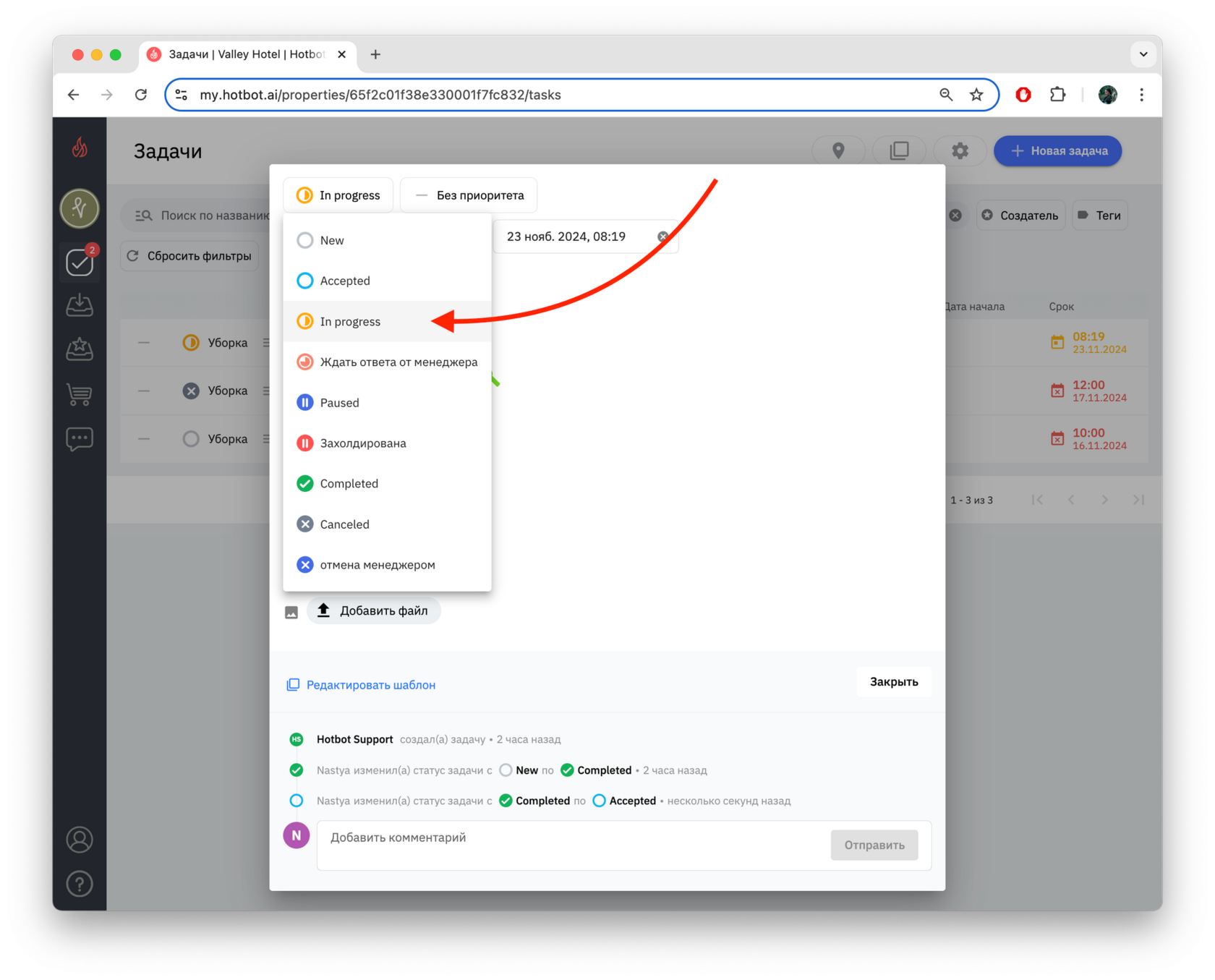Go back in browser history

pyautogui.click(x=74, y=95)
